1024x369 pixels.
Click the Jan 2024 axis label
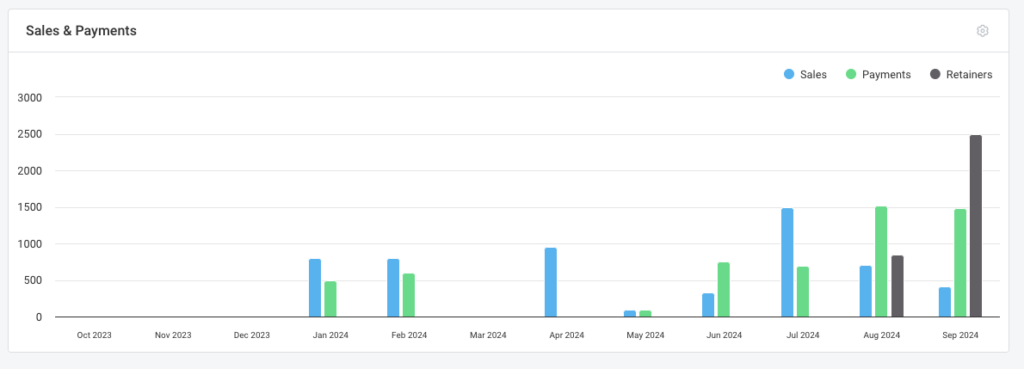(330, 335)
